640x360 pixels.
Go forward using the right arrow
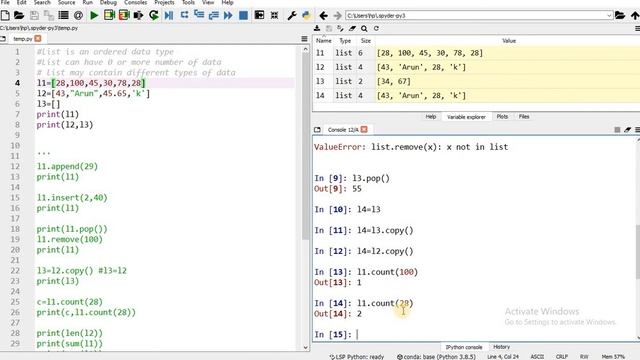(337, 16)
